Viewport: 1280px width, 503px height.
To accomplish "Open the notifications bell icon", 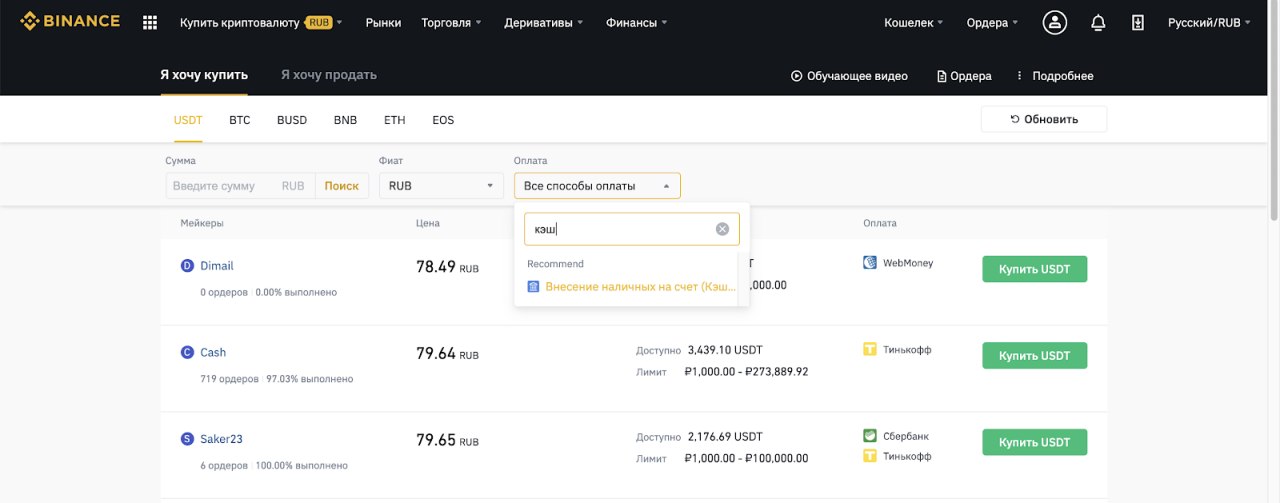I will [x=1098, y=22].
